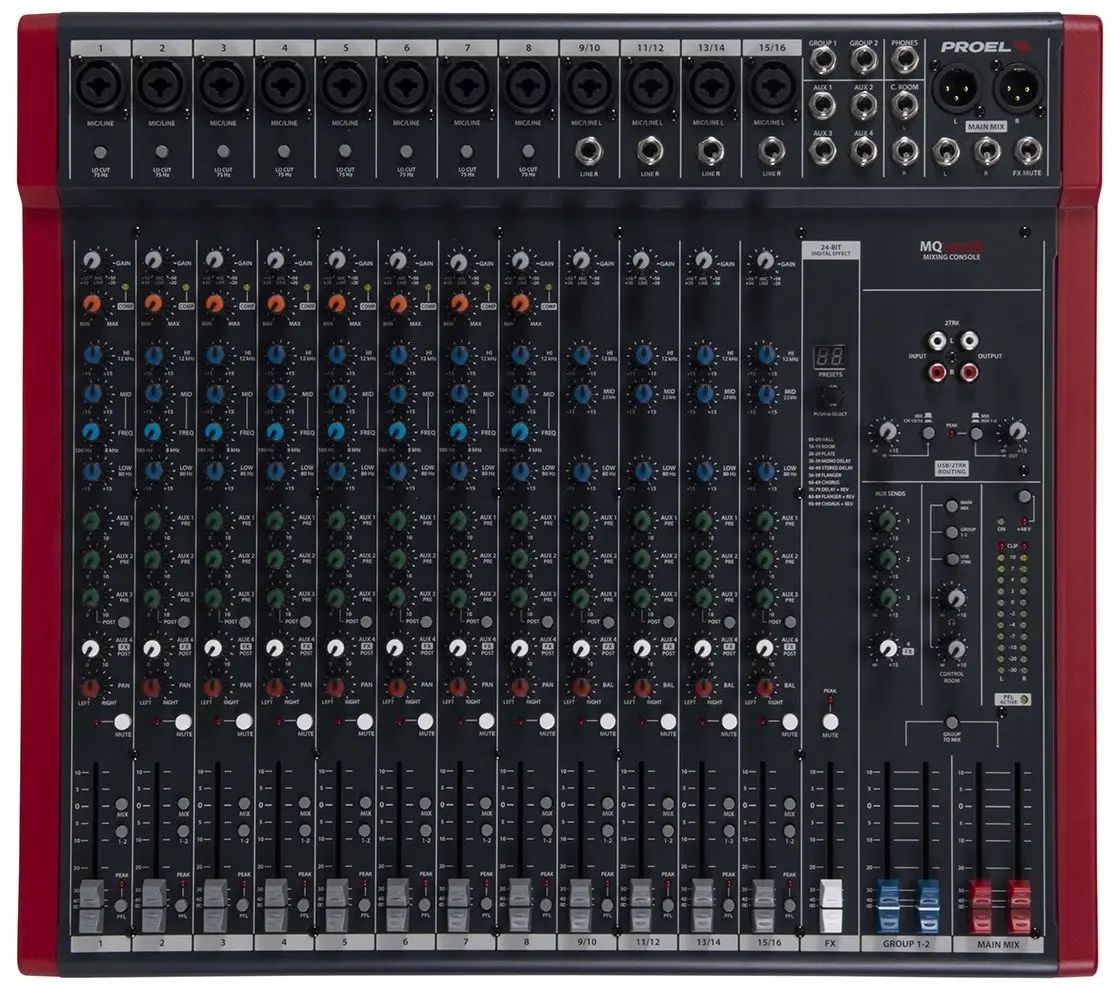Image resolution: width=1115 pixels, height=991 pixels.
Task: Click the channel 7 MIC/LINE combo input jack
Action: point(467,85)
